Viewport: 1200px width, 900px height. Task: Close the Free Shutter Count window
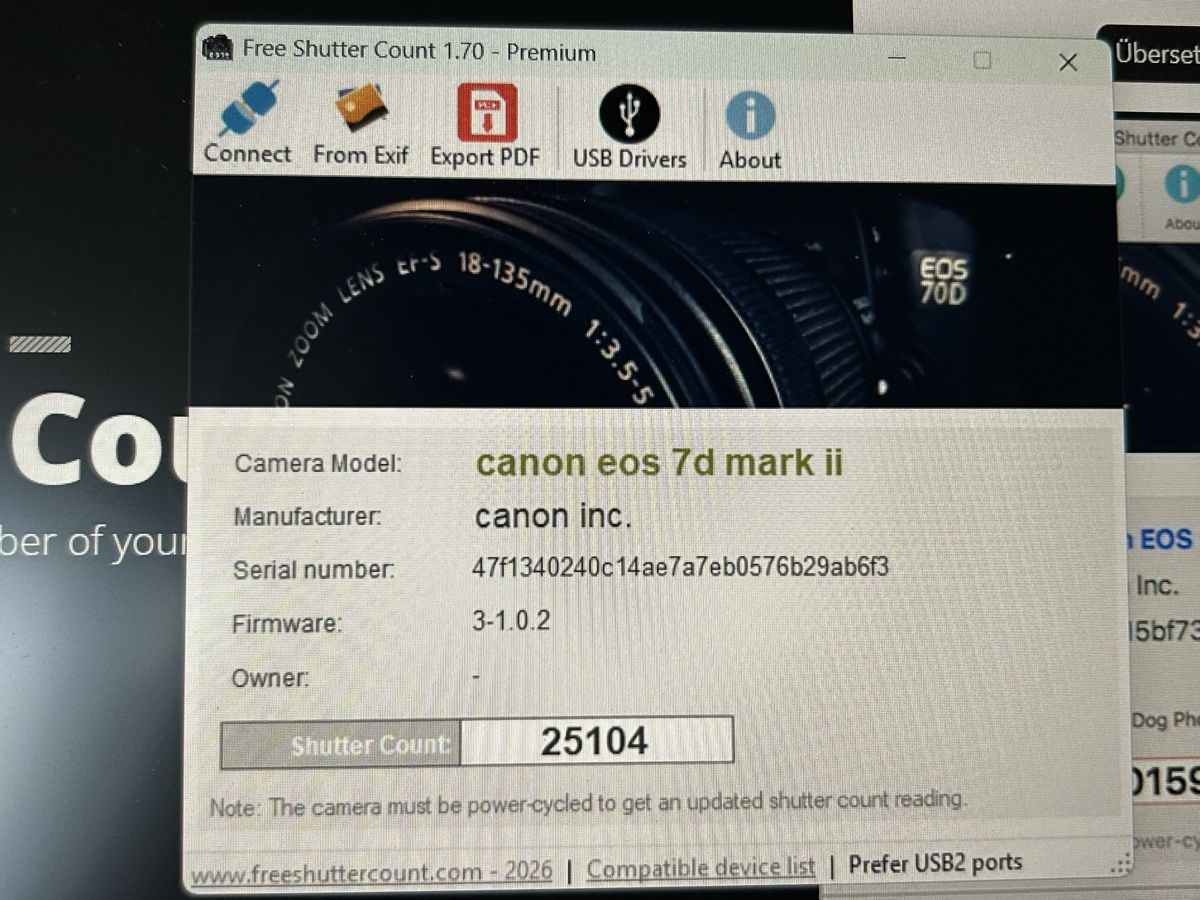click(x=1068, y=62)
